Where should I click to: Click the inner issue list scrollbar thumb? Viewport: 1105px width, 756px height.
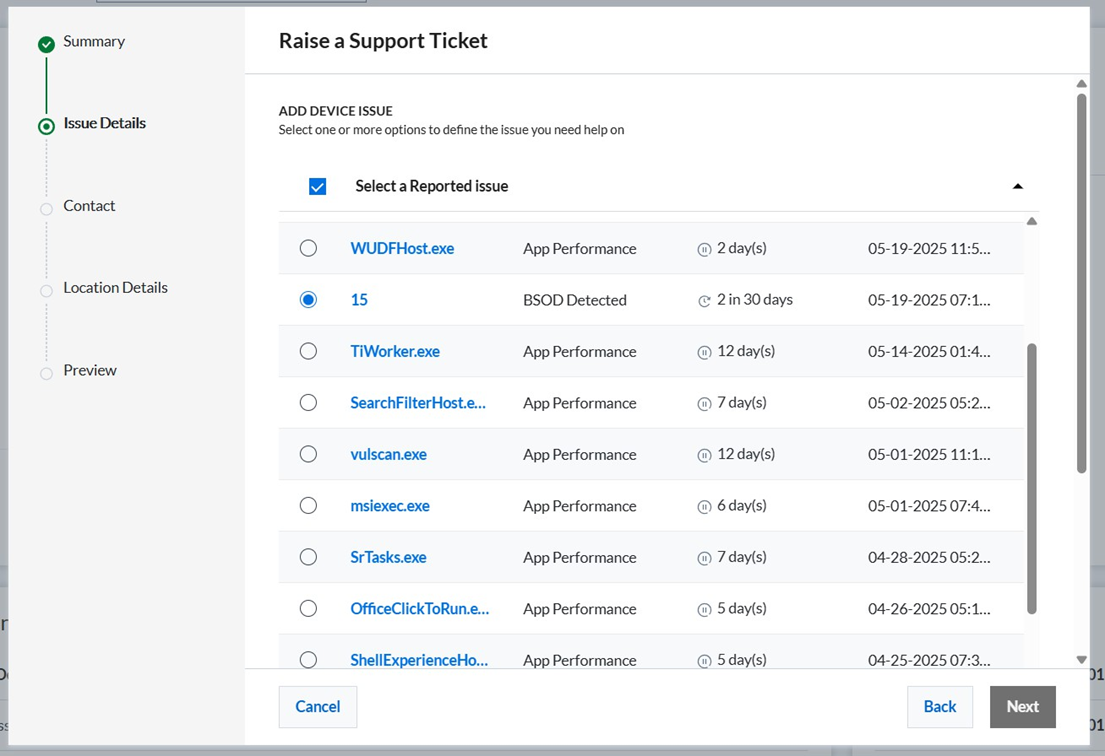click(x=1032, y=480)
